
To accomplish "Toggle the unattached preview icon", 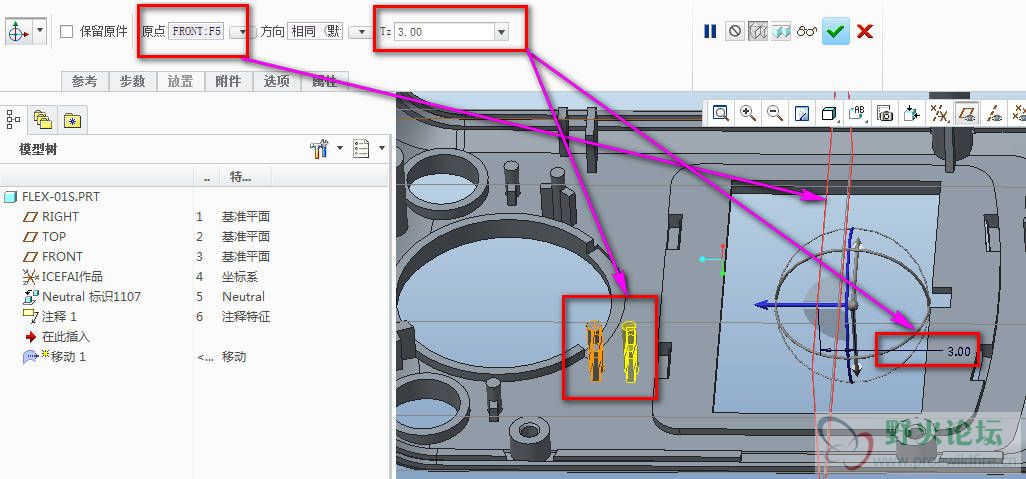I will point(757,31).
